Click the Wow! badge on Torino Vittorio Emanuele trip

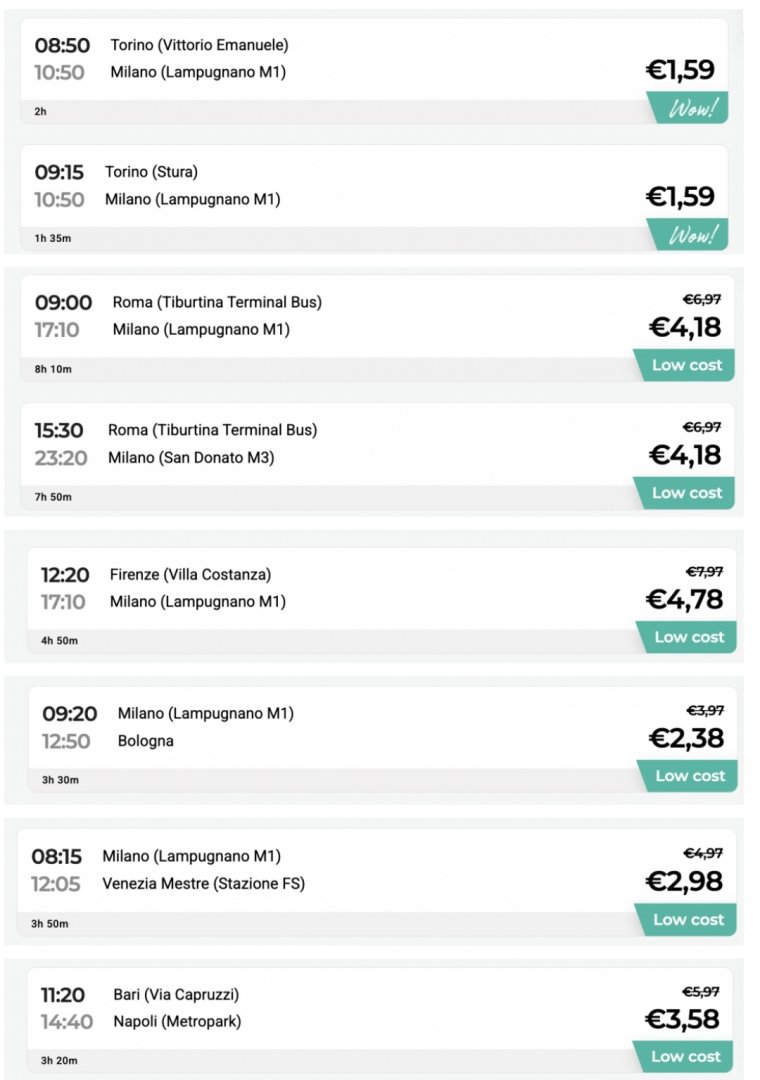(688, 108)
